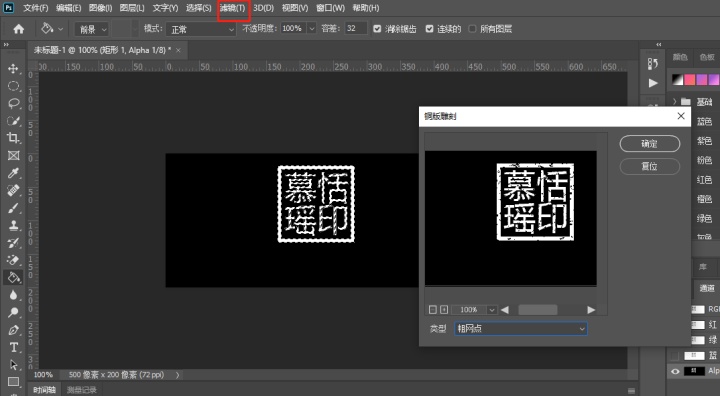
Task: Close the 未标题-1 document tab
Action: click(178, 50)
